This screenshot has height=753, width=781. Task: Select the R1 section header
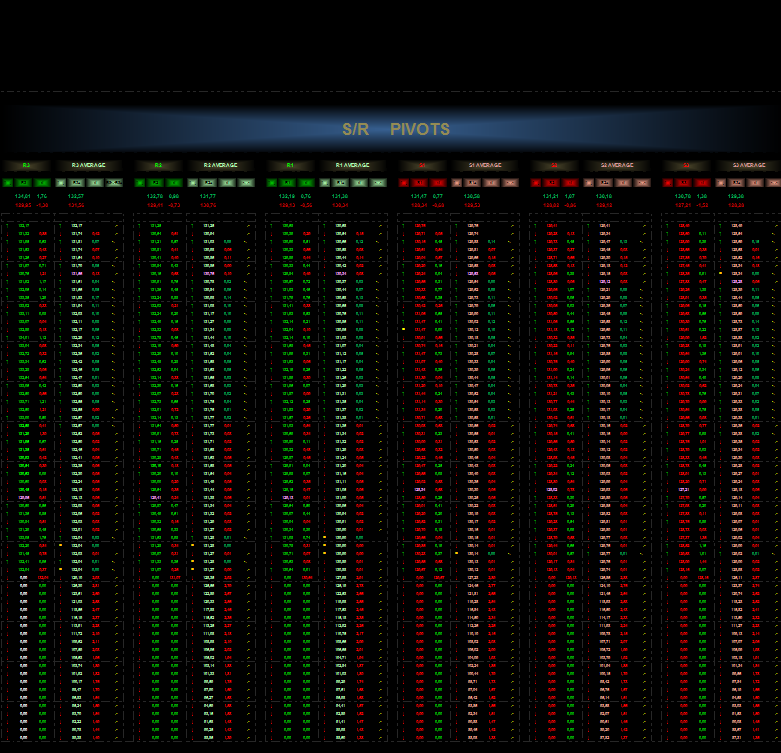point(290,165)
